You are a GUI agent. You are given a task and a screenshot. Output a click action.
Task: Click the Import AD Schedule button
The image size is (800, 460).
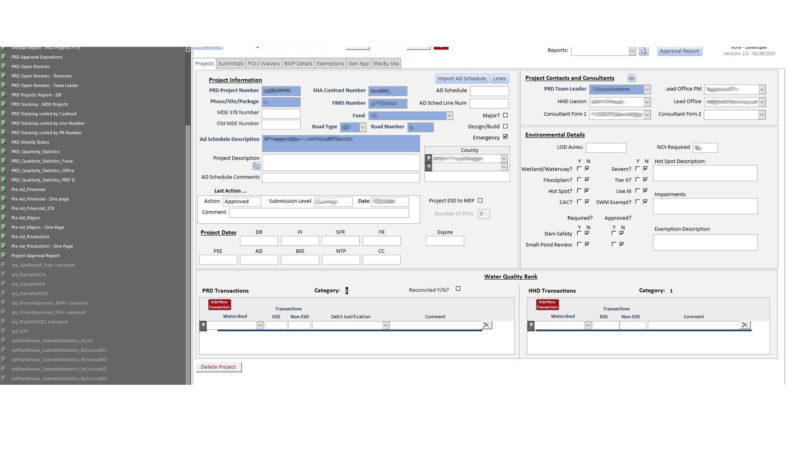point(461,78)
